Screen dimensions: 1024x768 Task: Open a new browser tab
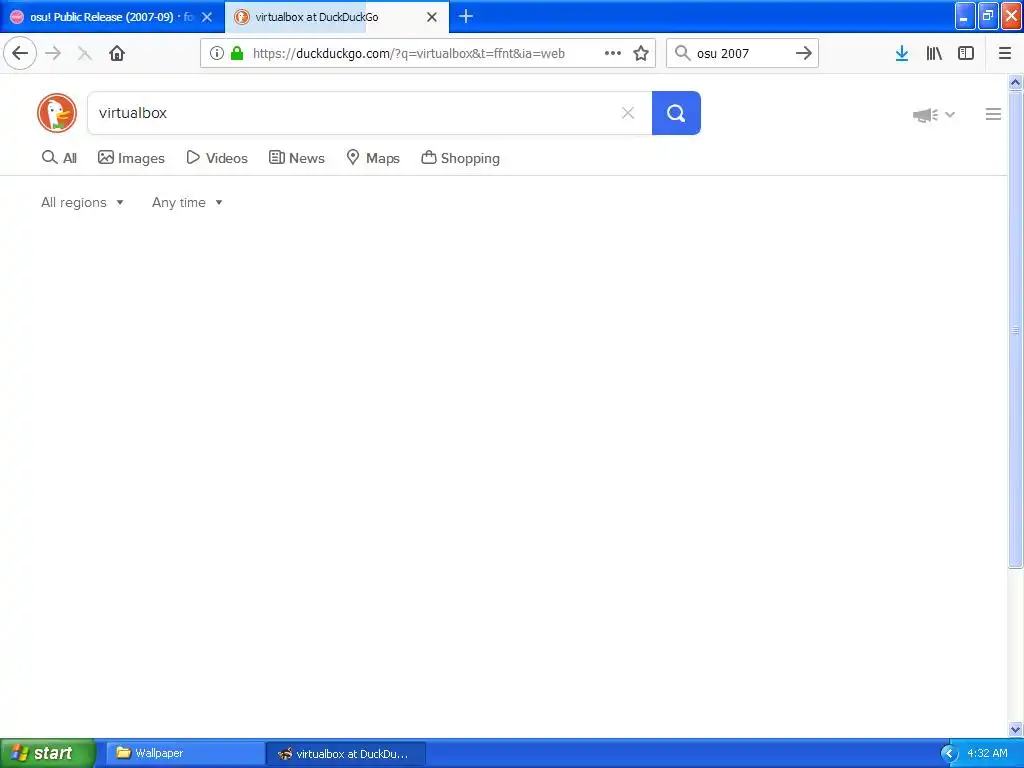coord(466,16)
